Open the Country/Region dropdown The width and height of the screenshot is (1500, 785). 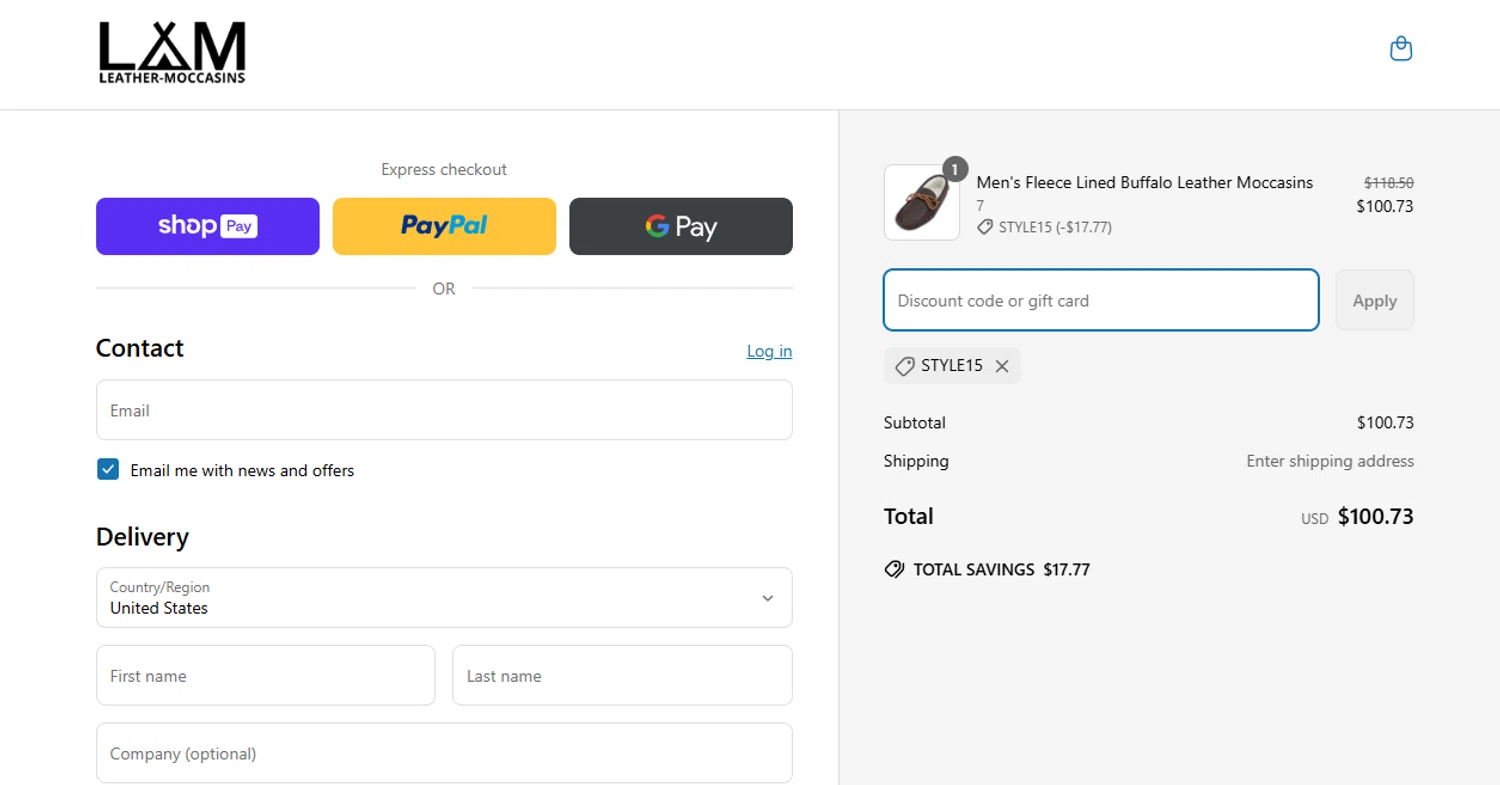click(x=444, y=598)
